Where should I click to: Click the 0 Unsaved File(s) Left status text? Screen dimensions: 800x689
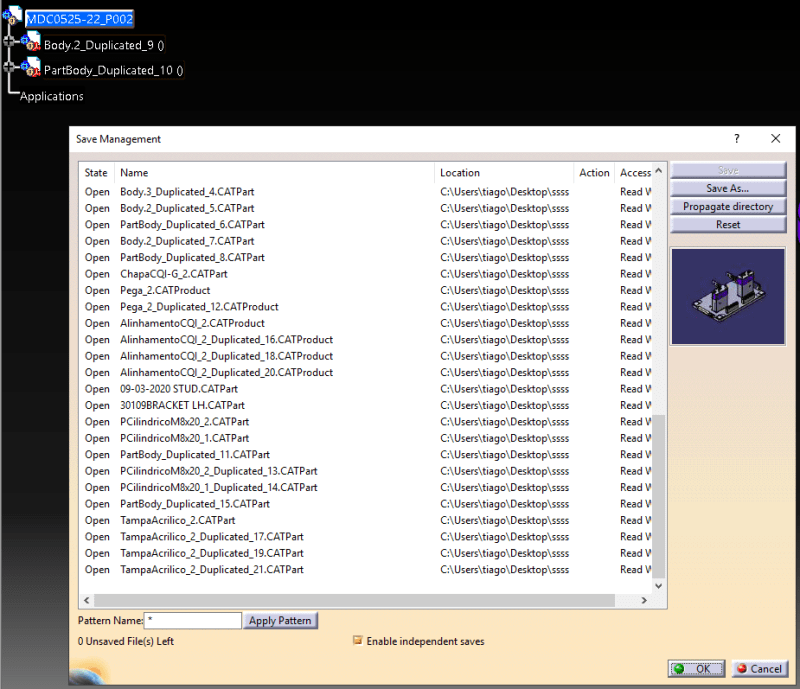[x=126, y=641]
